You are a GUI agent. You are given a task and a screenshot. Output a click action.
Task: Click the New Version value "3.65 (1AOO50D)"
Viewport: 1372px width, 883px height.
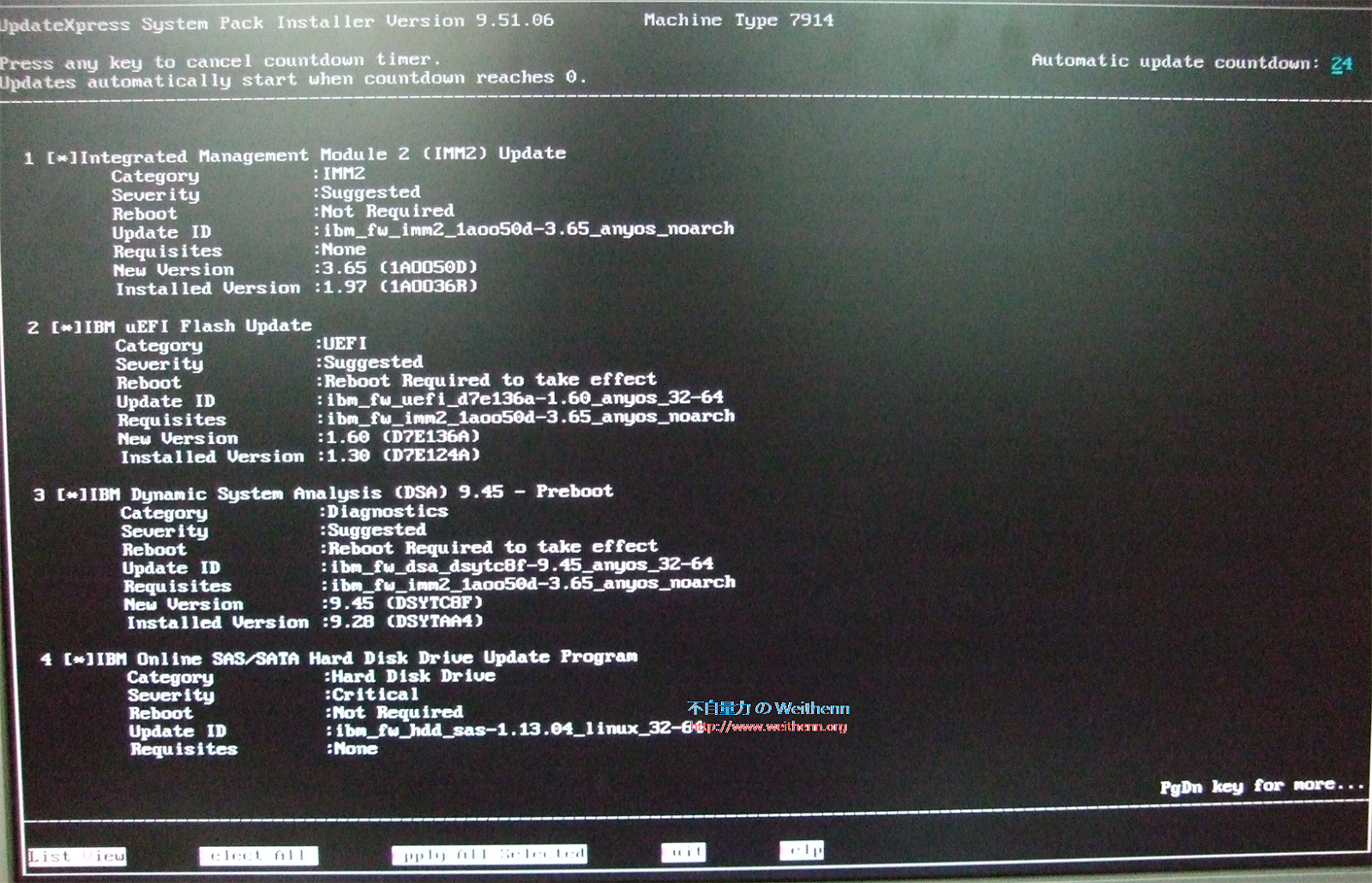400,267
